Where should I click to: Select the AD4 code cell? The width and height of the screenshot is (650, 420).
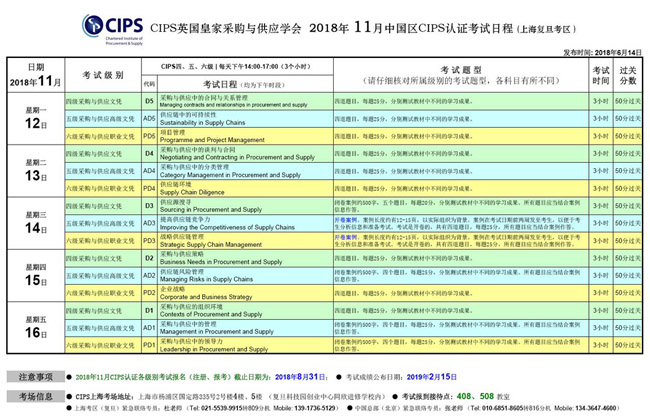149,171
